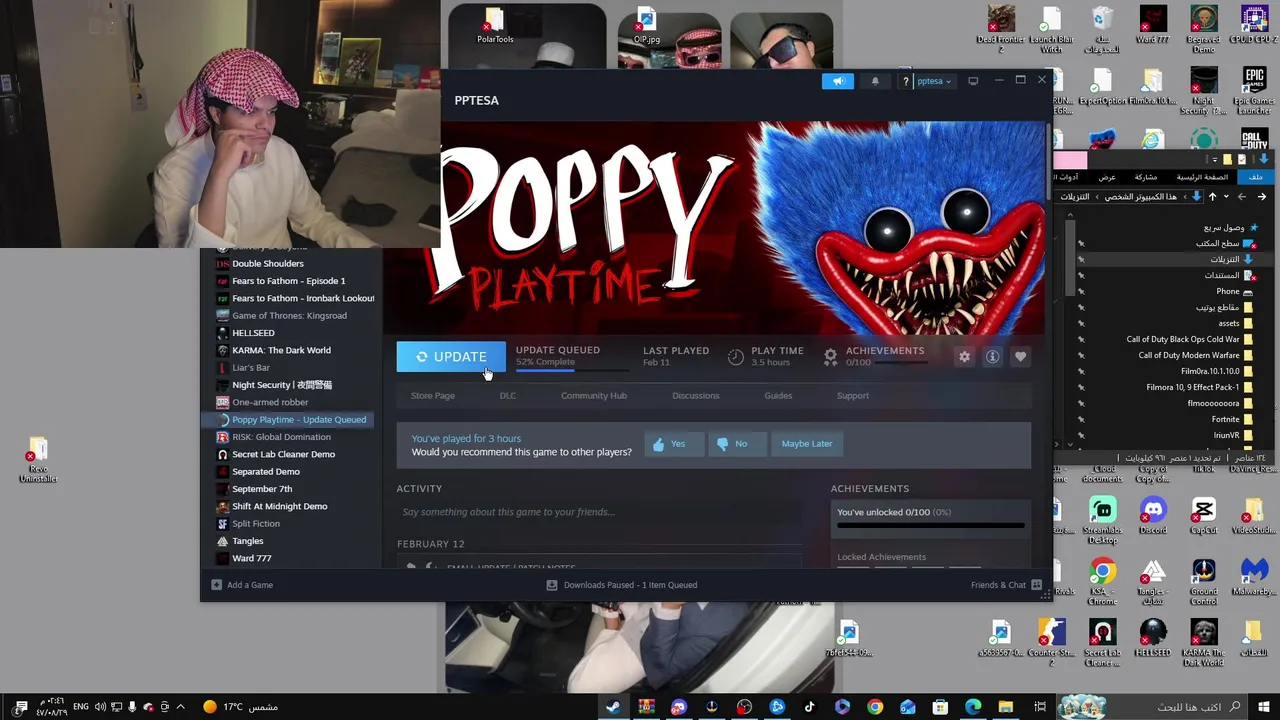This screenshot has height=720, width=1280.
Task: Click the blue UPDATE button
Action: point(451,357)
